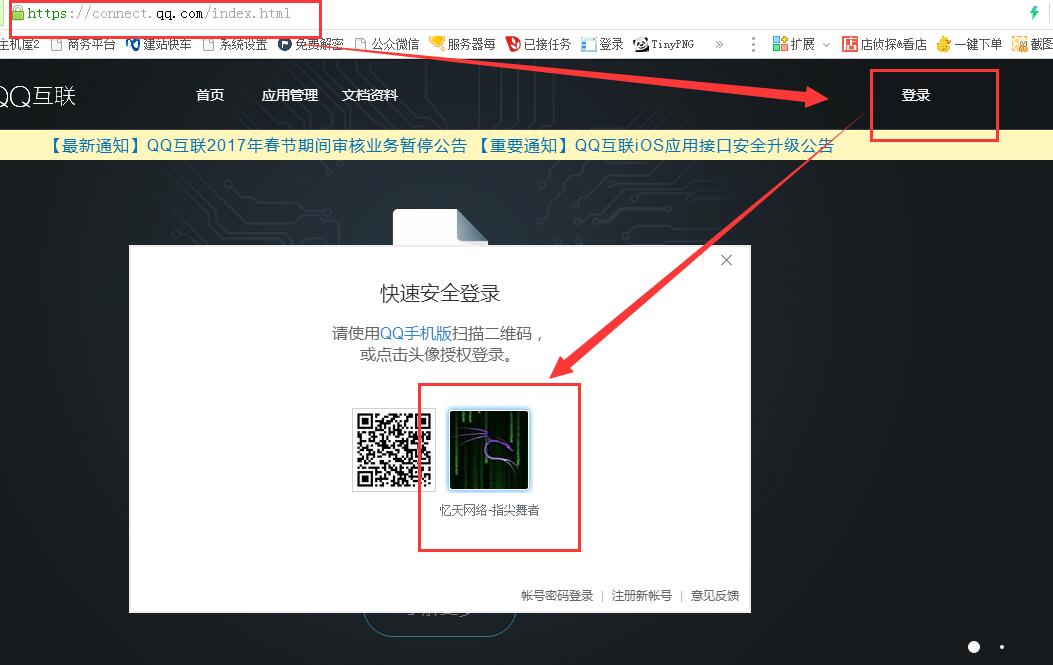Switch to 帐号密码登录

pyautogui.click(x=557, y=596)
